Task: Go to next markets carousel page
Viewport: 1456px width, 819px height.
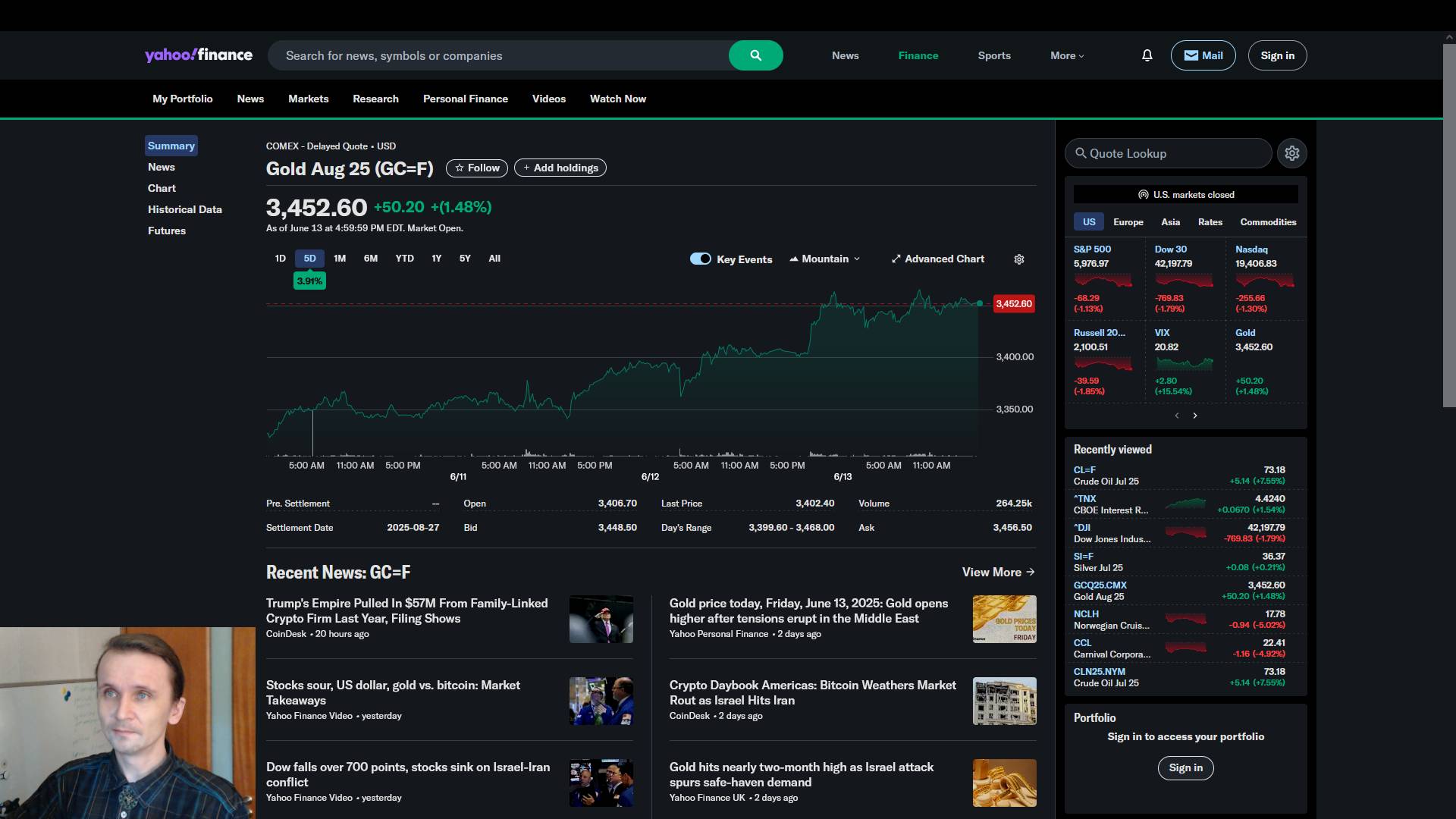Action: 1195,416
